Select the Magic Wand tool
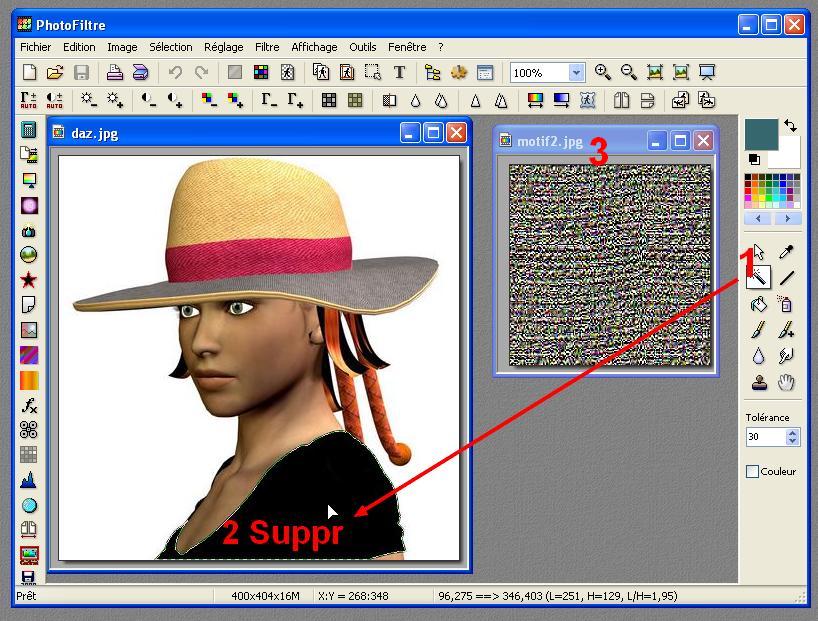The width and height of the screenshot is (818, 621). pos(758,278)
